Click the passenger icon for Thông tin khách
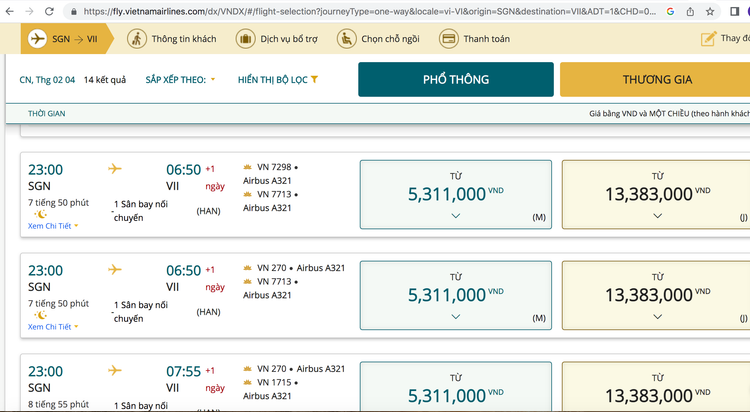The height and width of the screenshot is (412, 750). [136, 39]
